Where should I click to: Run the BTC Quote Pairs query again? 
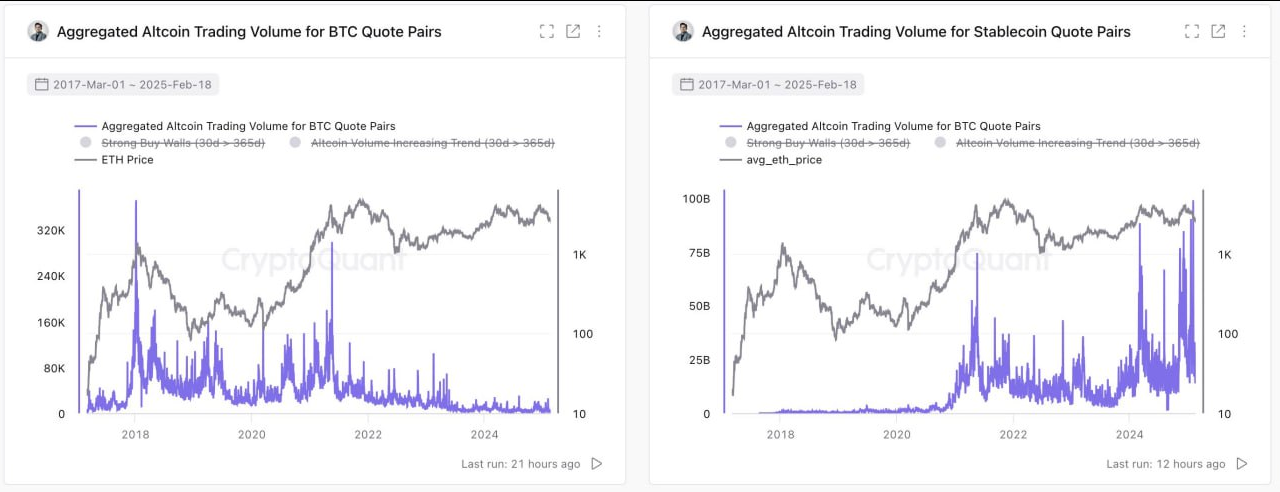point(597,464)
